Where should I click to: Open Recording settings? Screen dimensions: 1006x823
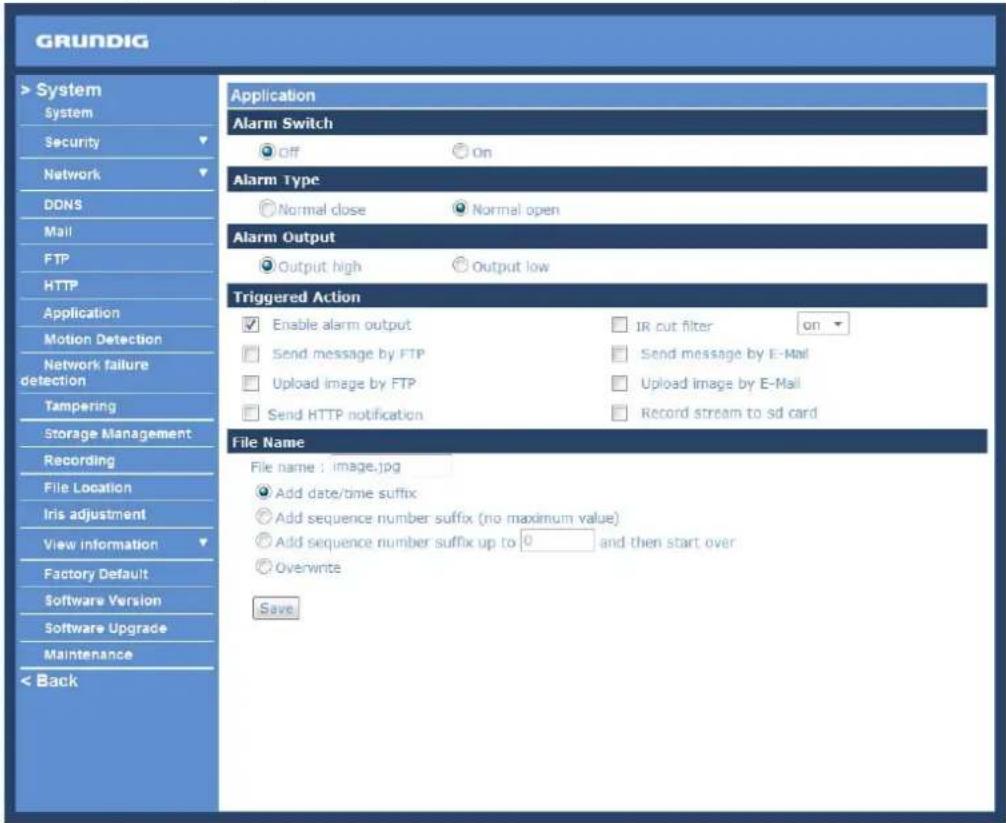coord(80,461)
